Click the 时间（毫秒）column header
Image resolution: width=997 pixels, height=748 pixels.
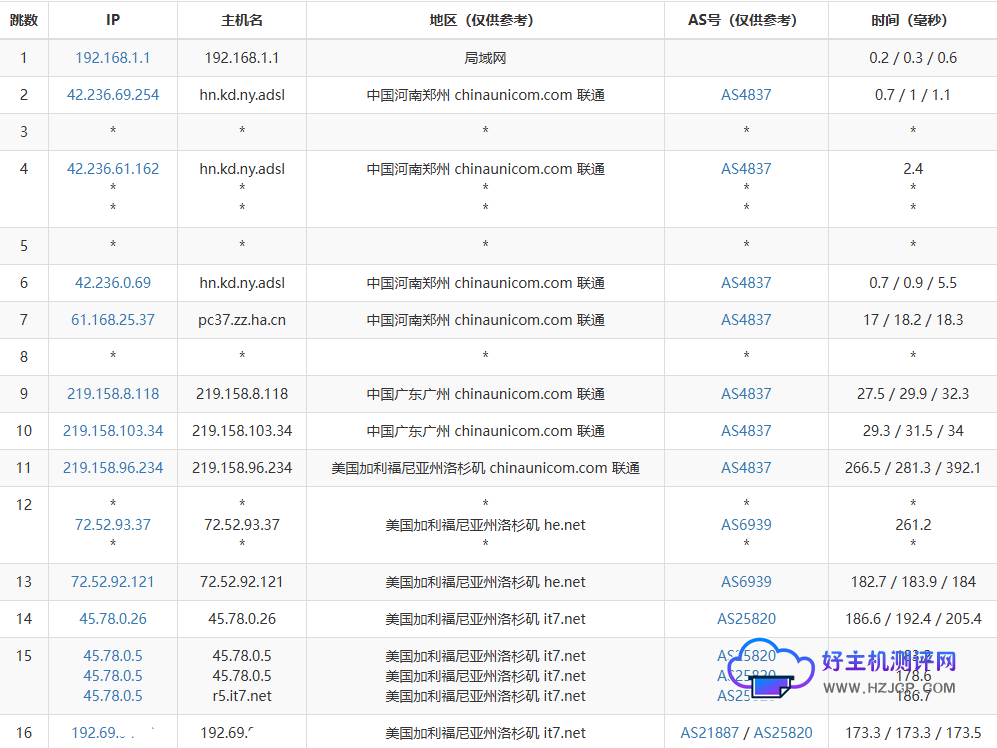coord(911,19)
